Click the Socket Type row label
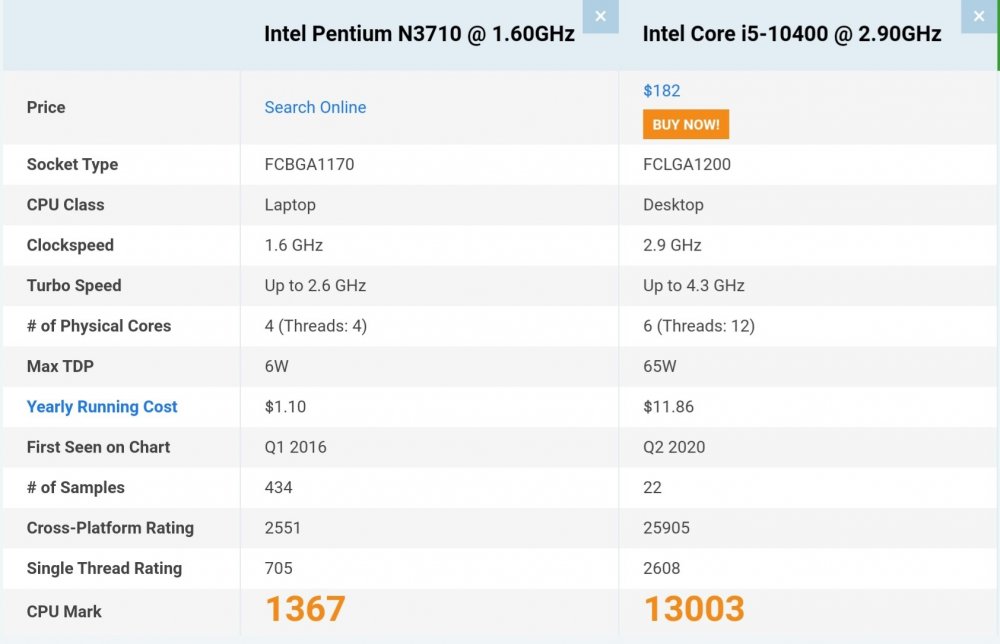Viewport: 1000px width, 644px height. tap(72, 165)
